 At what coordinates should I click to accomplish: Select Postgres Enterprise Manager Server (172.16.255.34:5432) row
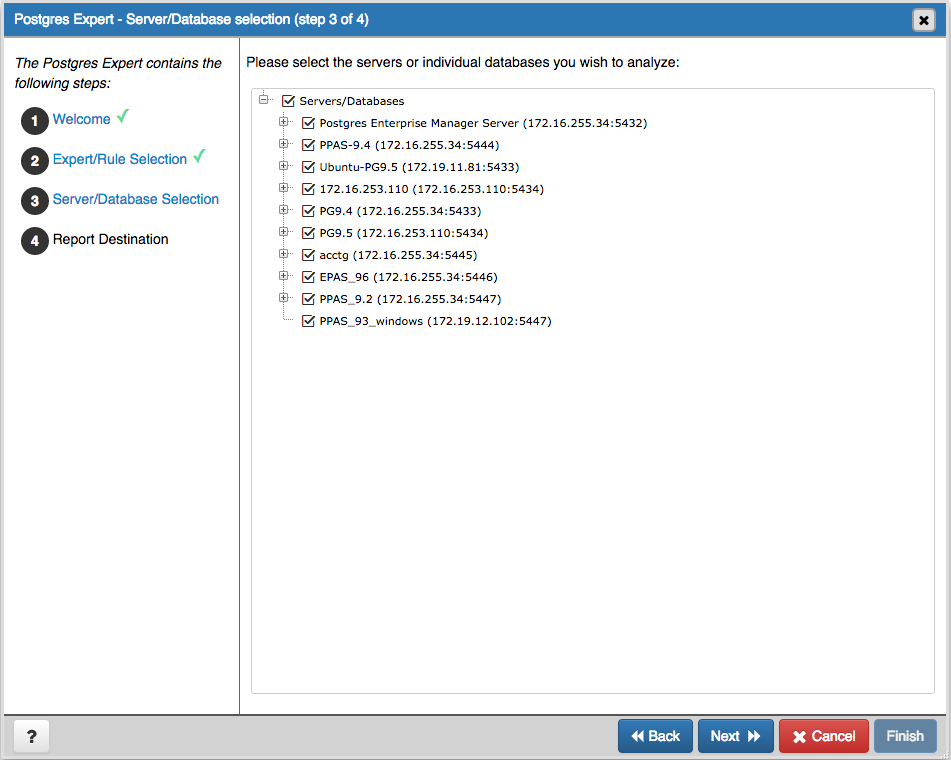[483, 123]
